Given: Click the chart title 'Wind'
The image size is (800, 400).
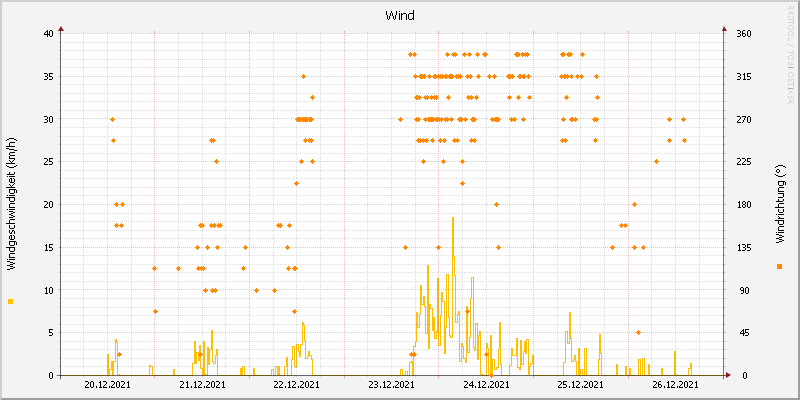Looking at the screenshot, I should (400, 16).
